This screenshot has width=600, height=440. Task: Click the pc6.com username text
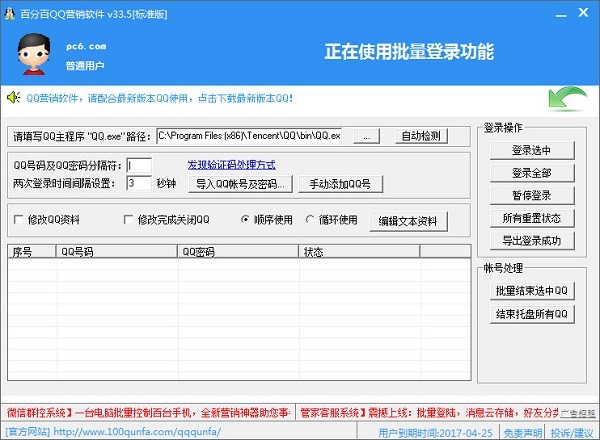pyautogui.click(x=86, y=46)
